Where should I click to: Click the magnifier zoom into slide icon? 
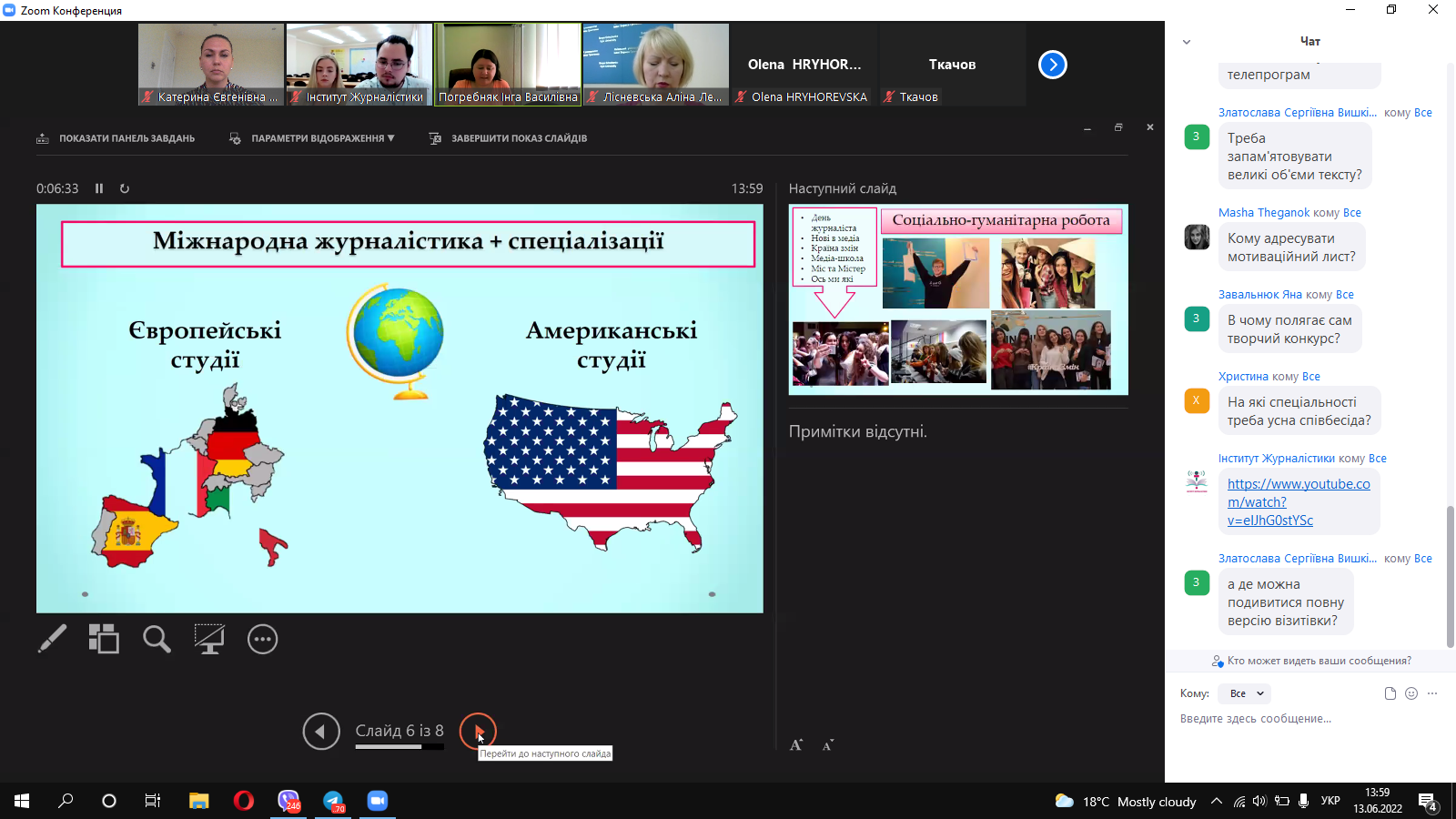pyautogui.click(x=157, y=639)
